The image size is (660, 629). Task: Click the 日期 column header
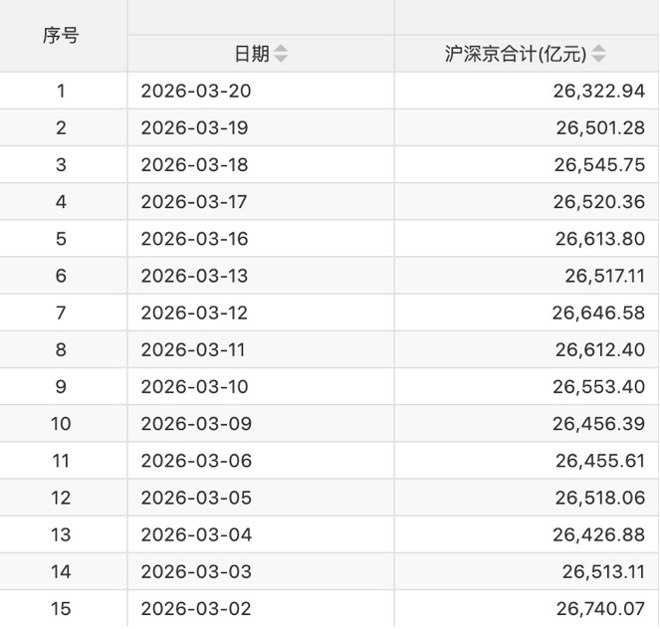pos(252,54)
